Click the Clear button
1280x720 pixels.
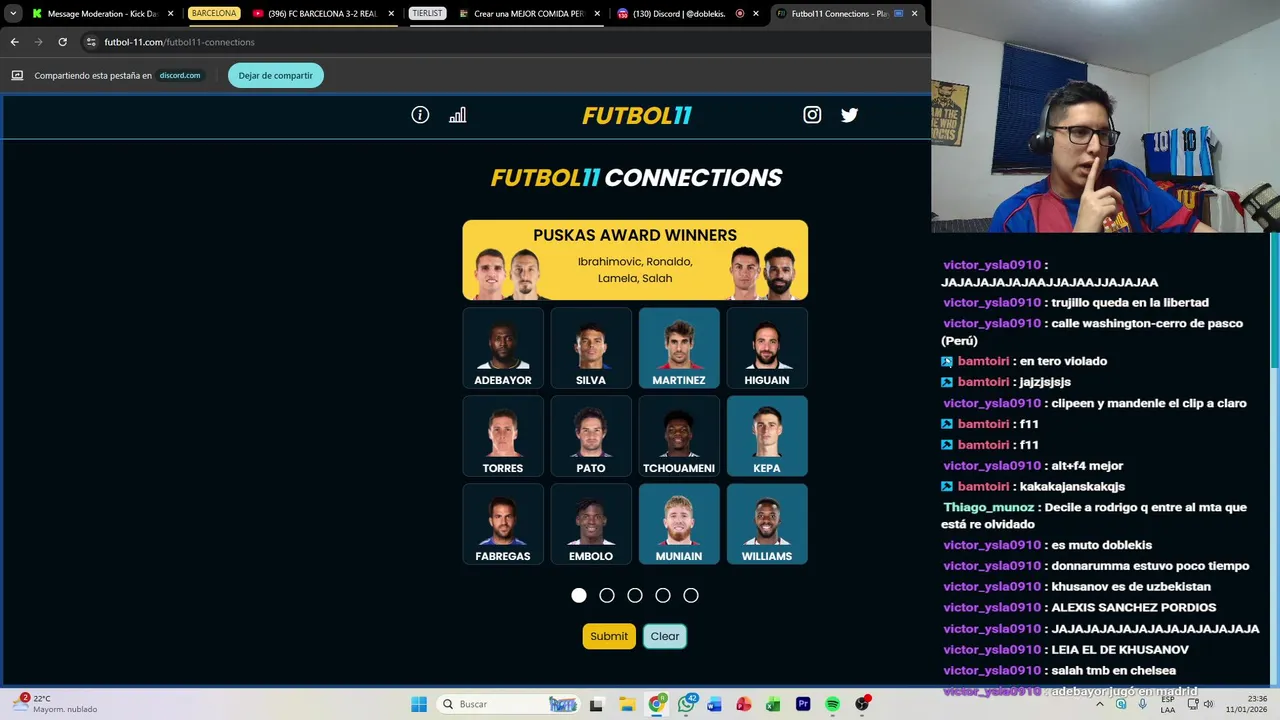click(665, 636)
